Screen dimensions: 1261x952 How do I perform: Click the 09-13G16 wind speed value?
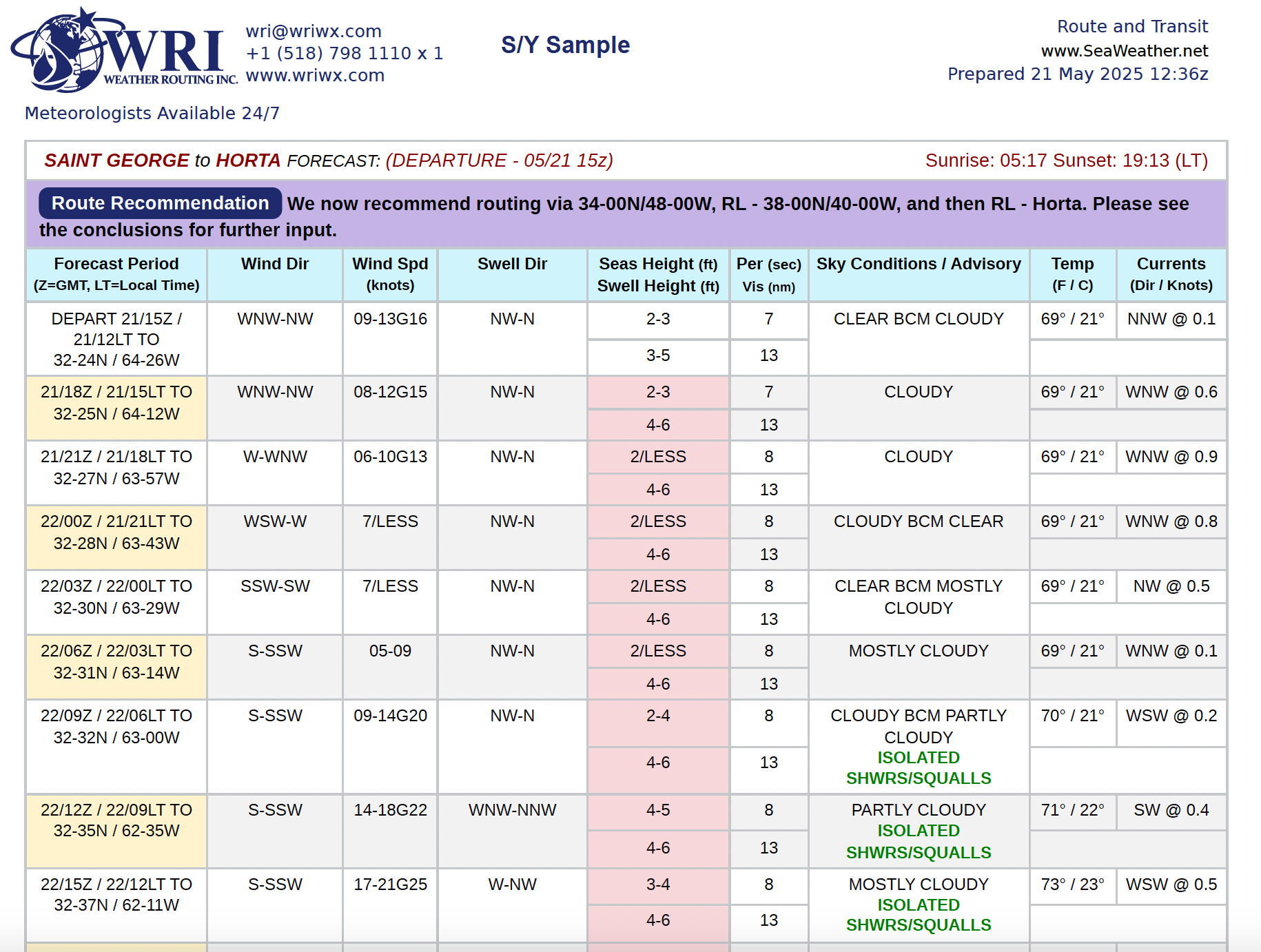pos(390,319)
